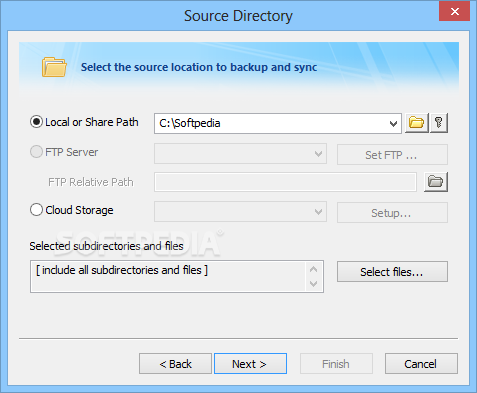Click the browse folder icon beside source path
Screen dimensions: 477x393
pos(416,123)
